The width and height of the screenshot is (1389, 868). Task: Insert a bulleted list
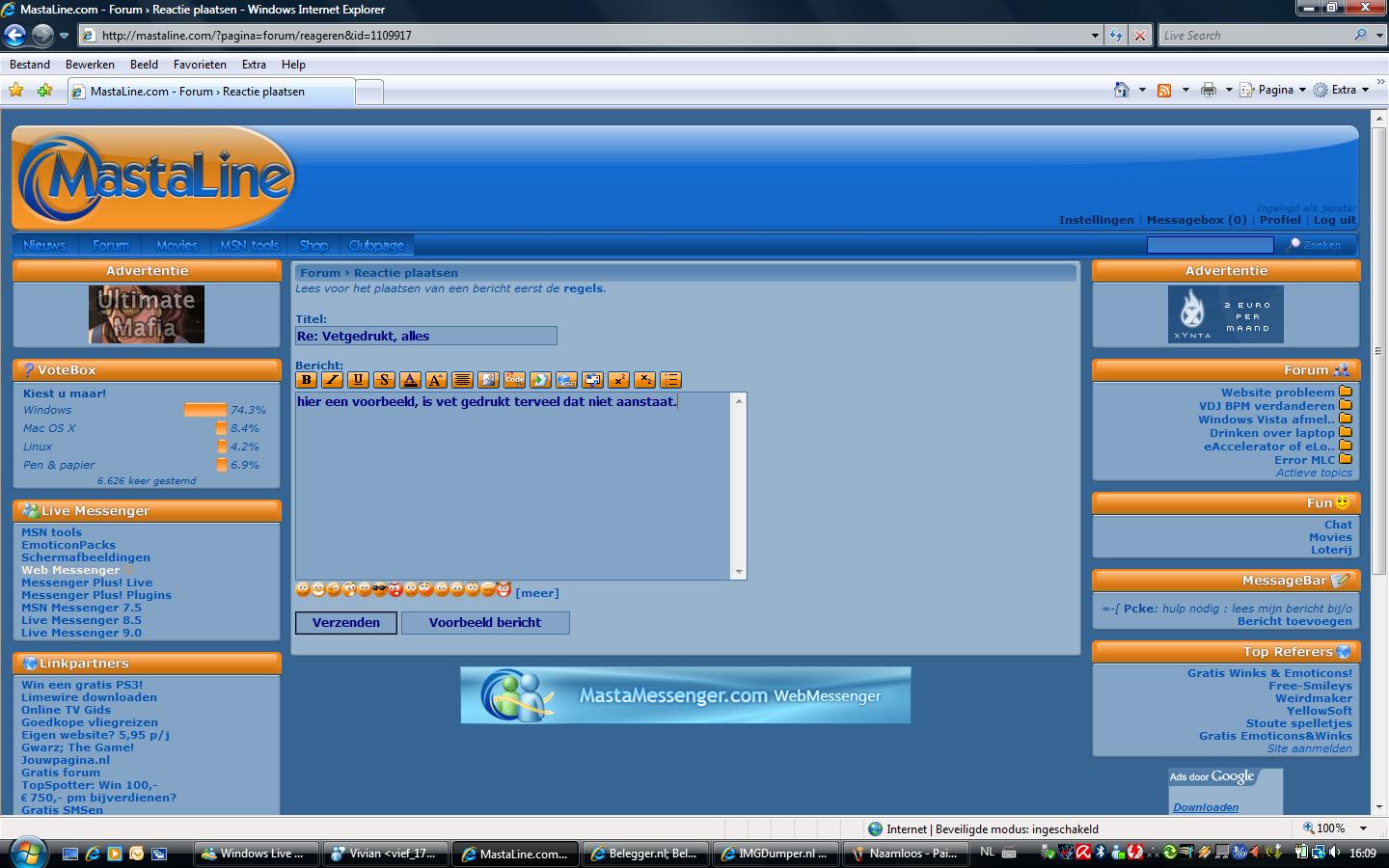pyautogui.click(x=670, y=380)
